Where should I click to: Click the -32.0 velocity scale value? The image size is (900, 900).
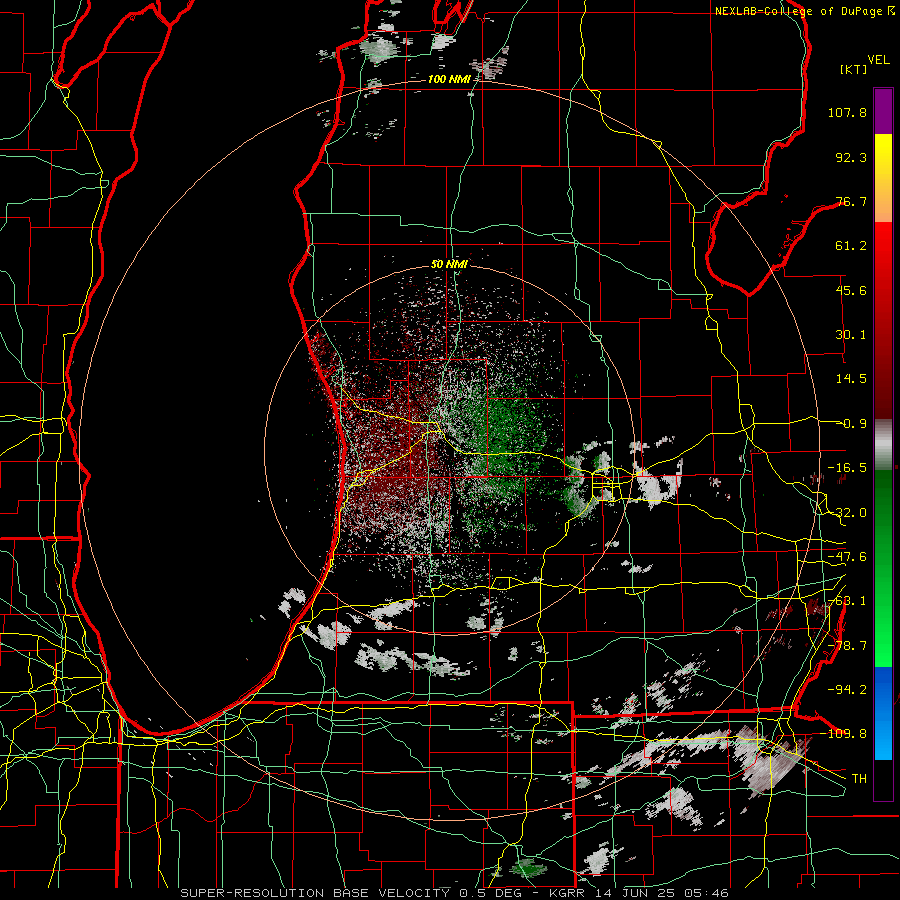(847, 513)
